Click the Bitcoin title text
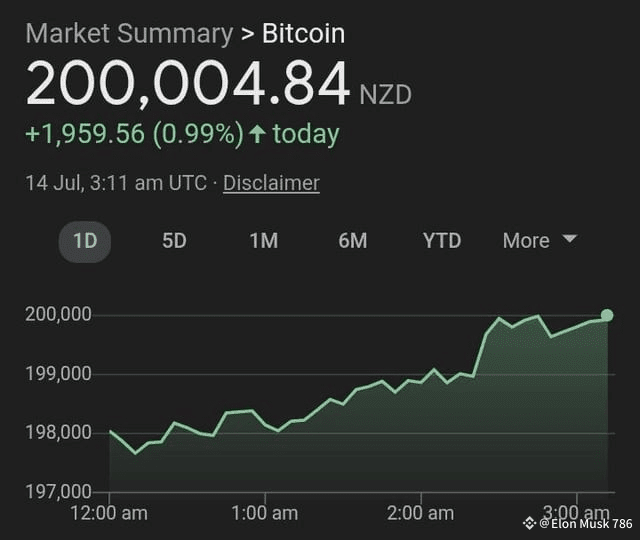The image size is (640, 540). pos(303,33)
